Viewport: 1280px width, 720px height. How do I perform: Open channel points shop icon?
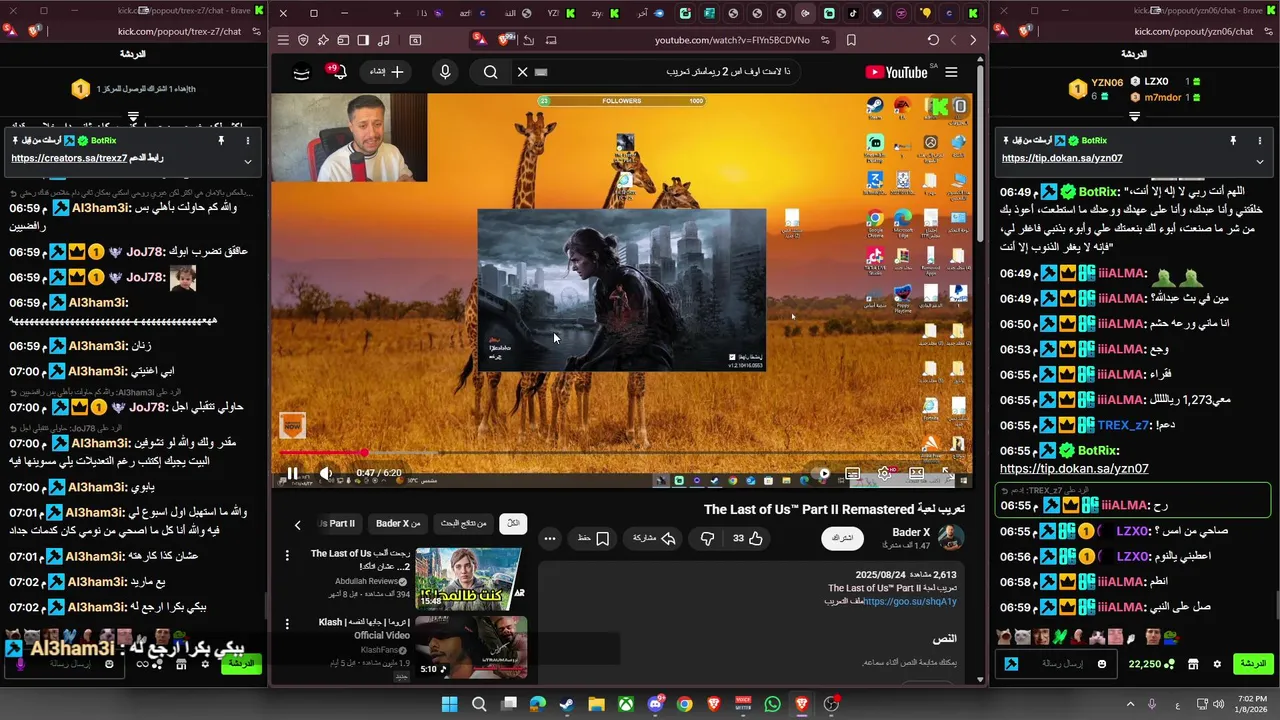(x=1192, y=664)
